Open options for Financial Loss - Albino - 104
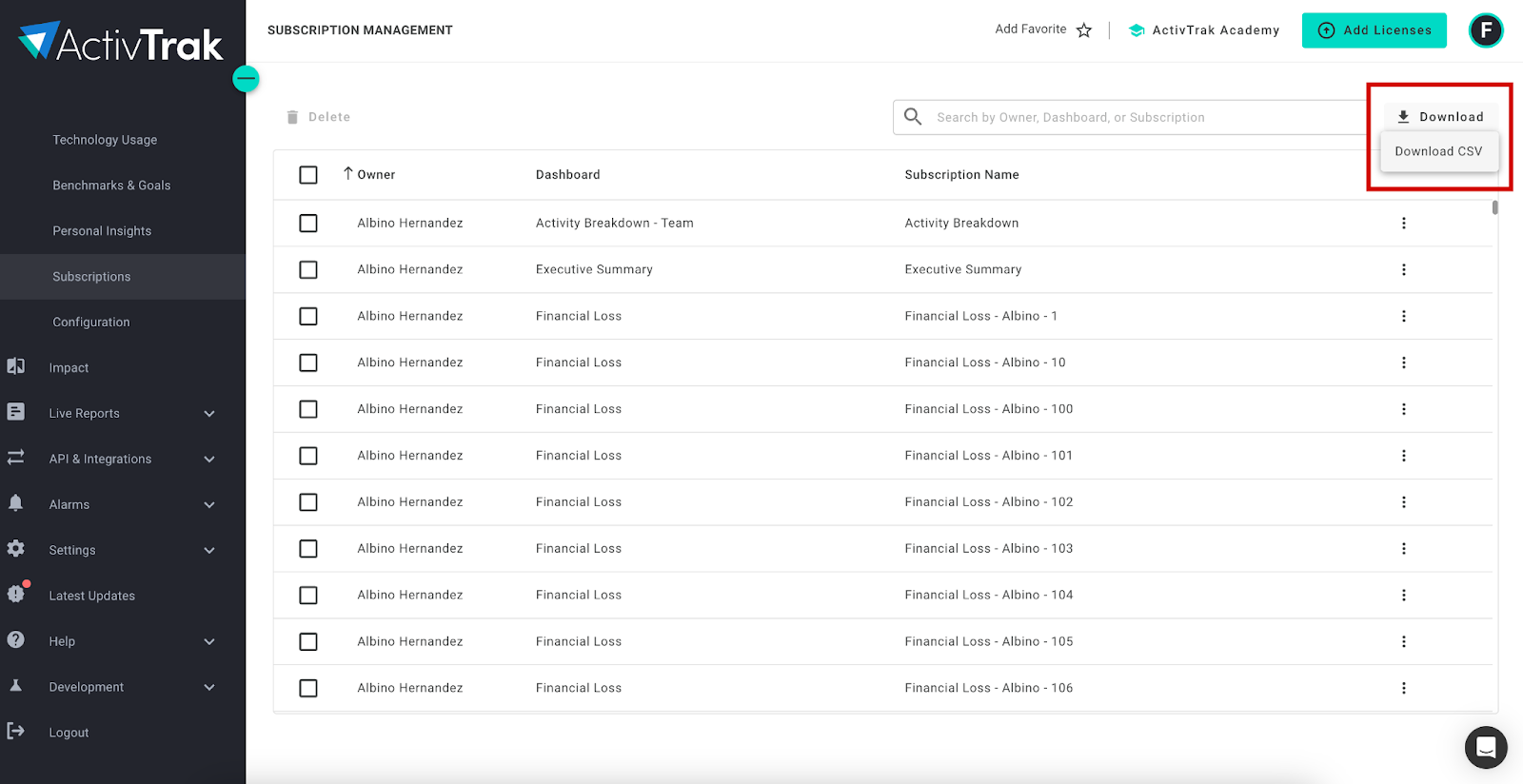1523x784 pixels. [1403, 596]
